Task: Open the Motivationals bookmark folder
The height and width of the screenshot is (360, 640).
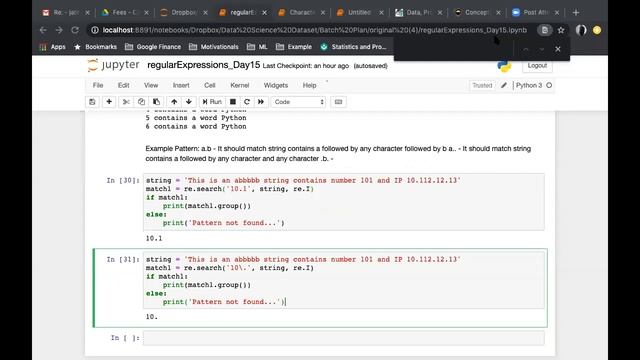Action: [x=214, y=47]
